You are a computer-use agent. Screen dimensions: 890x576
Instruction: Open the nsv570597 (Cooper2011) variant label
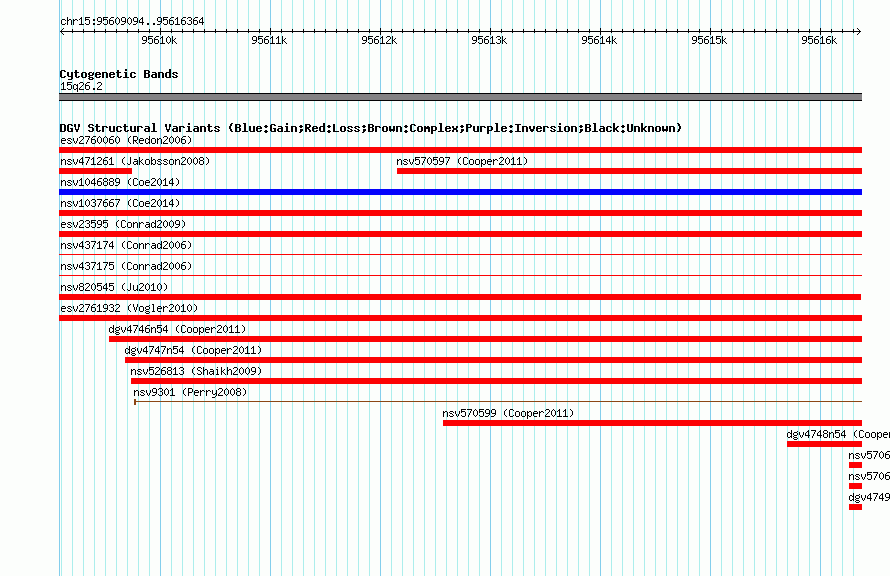[x=462, y=161]
